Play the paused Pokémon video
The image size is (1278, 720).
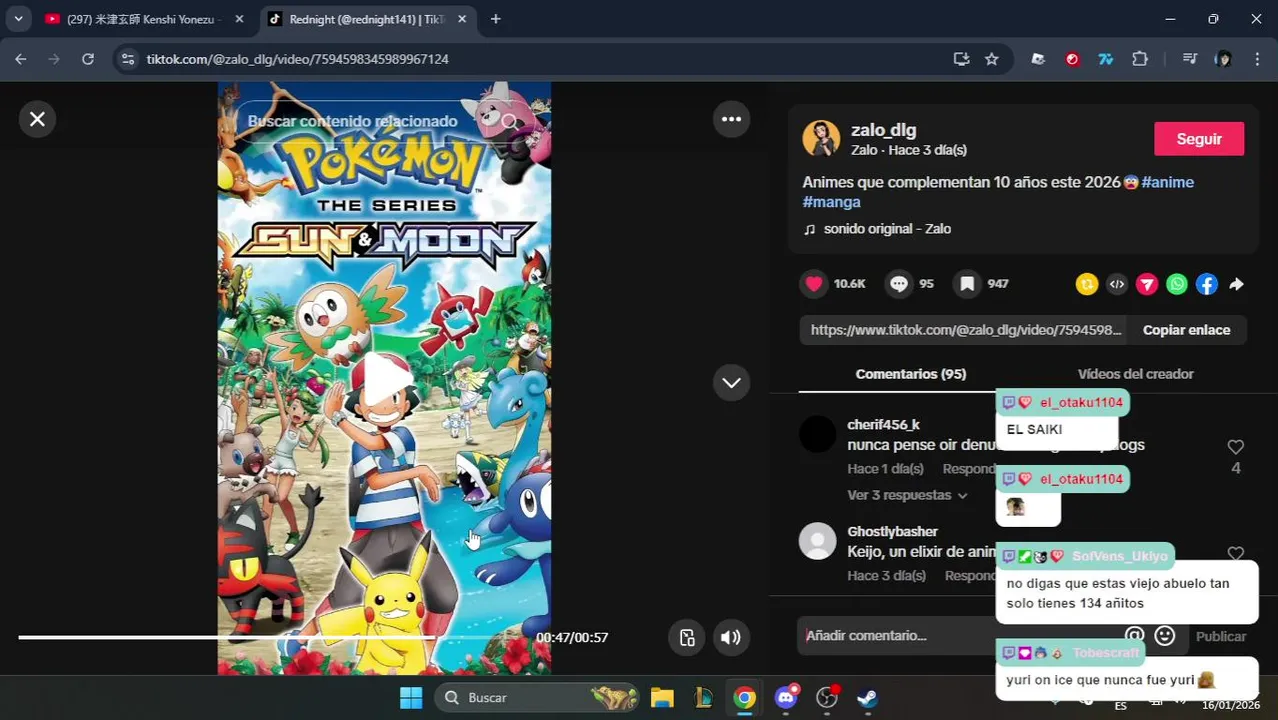pyautogui.click(x=385, y=381)
